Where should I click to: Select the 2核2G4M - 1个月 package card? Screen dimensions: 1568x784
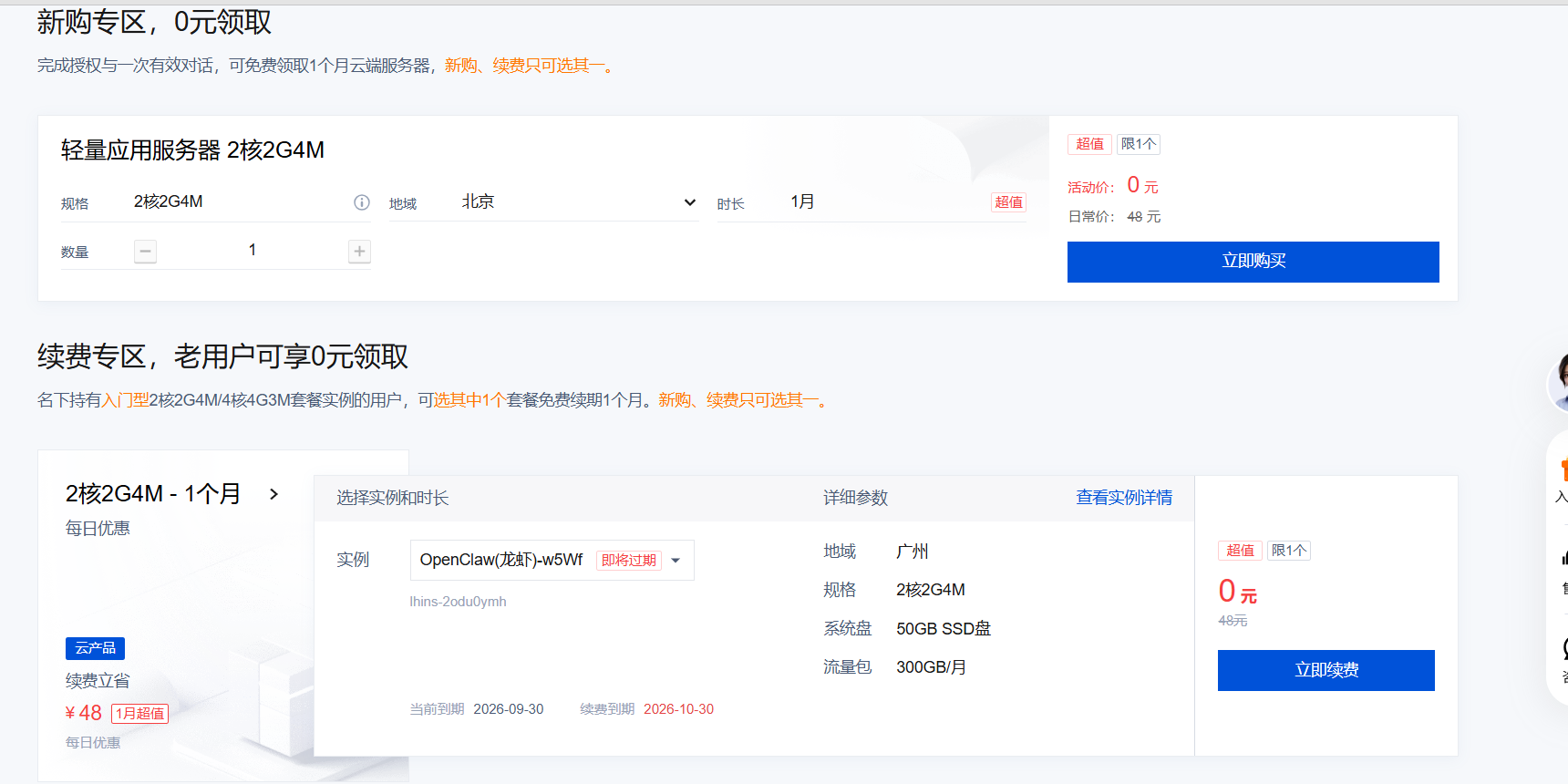(176, 615)
